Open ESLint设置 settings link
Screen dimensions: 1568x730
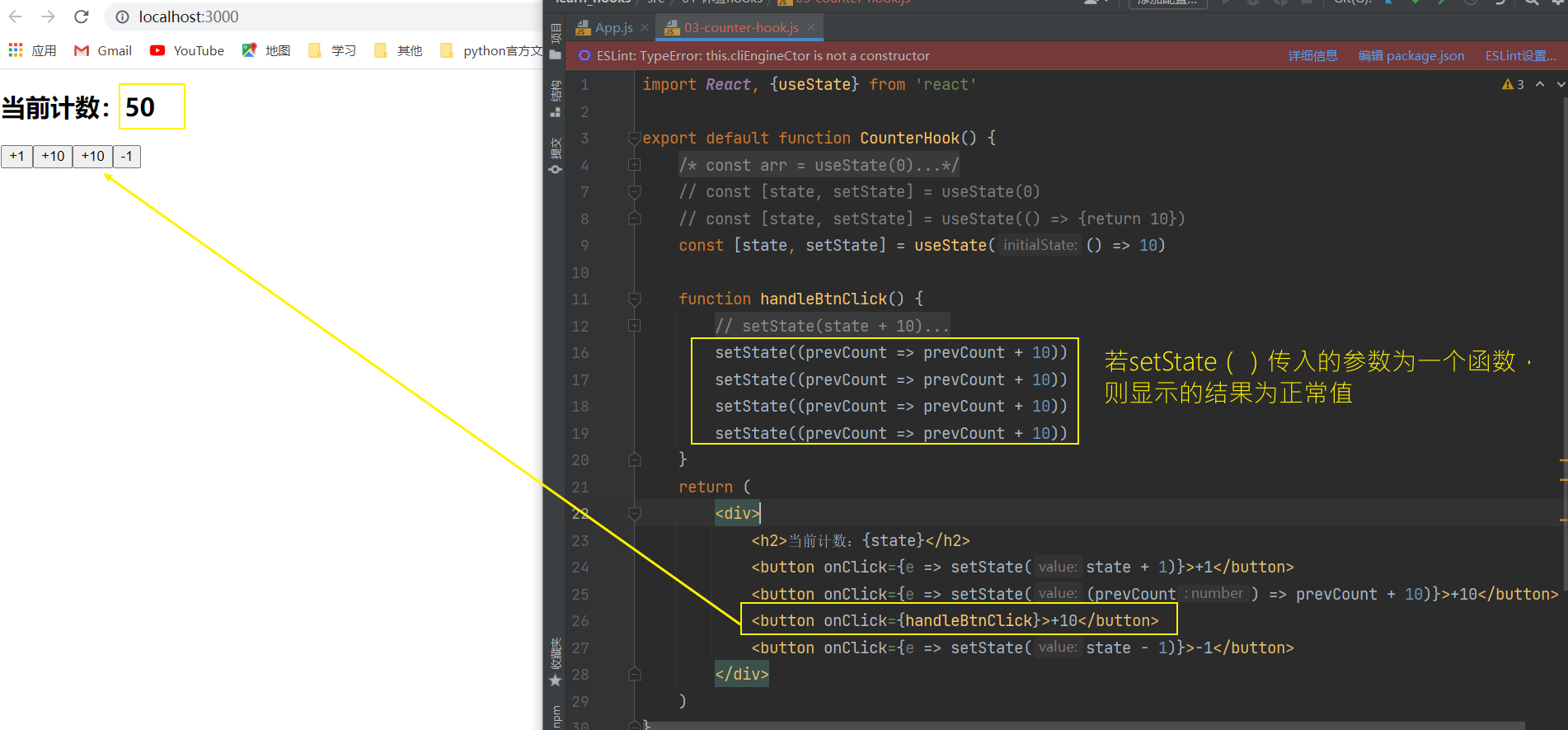tap(1521, 55)
